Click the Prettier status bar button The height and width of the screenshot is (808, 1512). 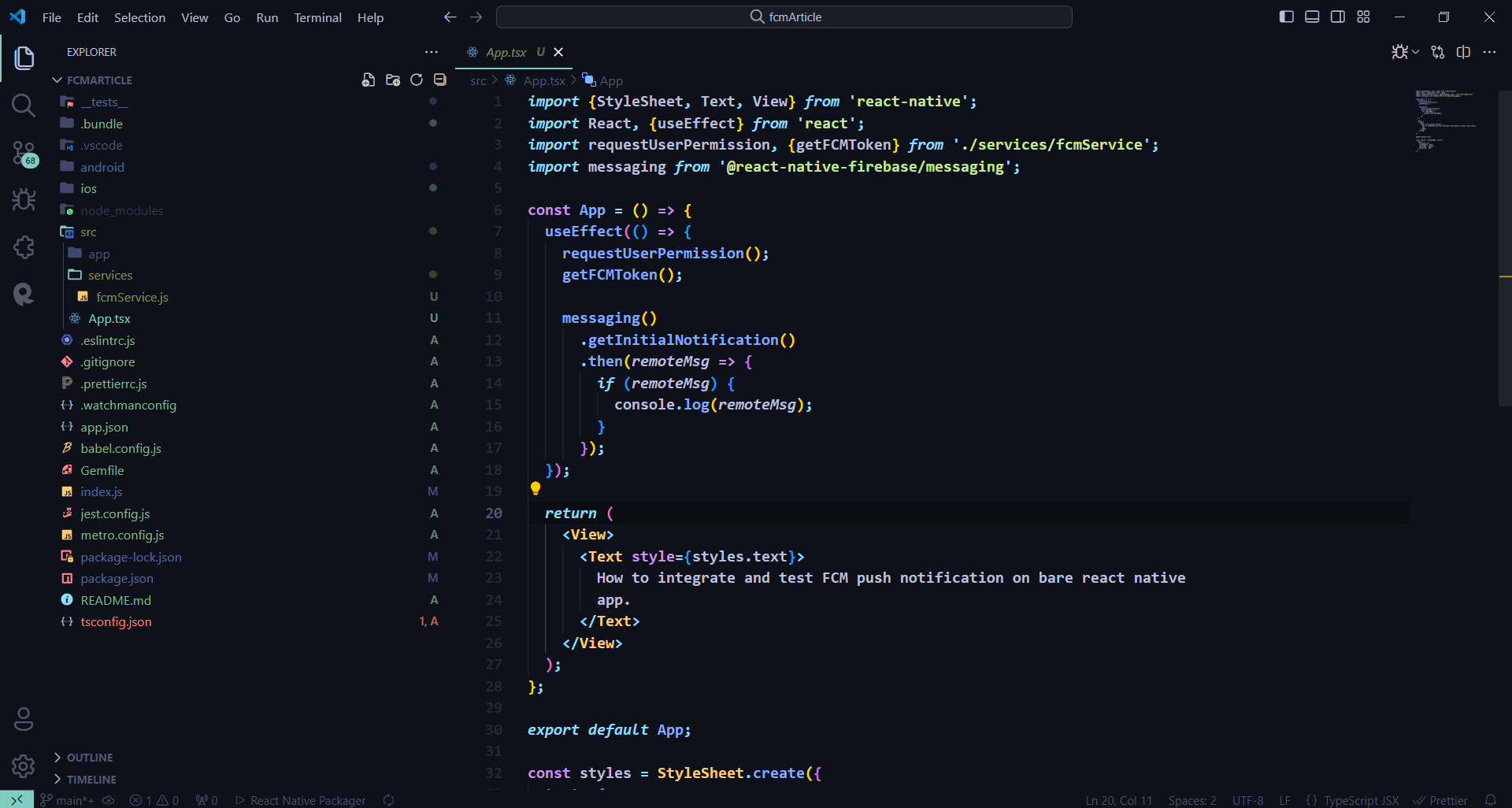[1440, 800]
